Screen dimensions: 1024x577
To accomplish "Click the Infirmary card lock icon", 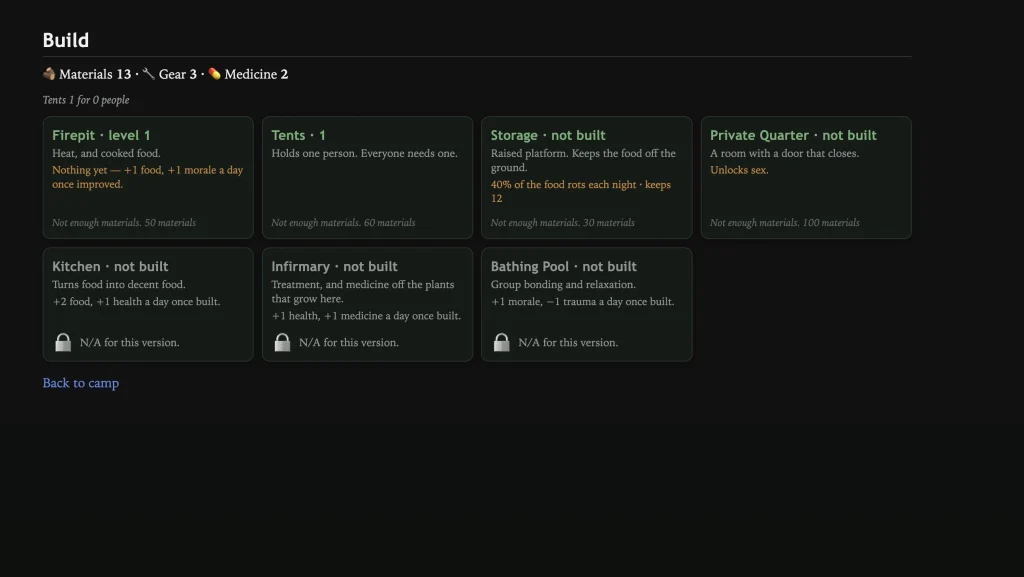I will click(282, 342).
